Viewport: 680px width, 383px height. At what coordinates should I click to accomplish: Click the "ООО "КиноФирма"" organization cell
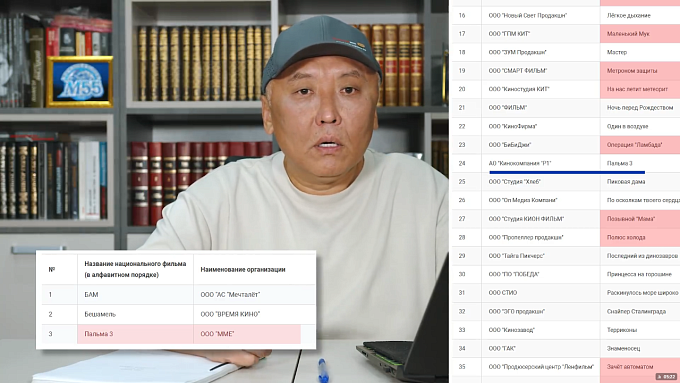[540, 126]
